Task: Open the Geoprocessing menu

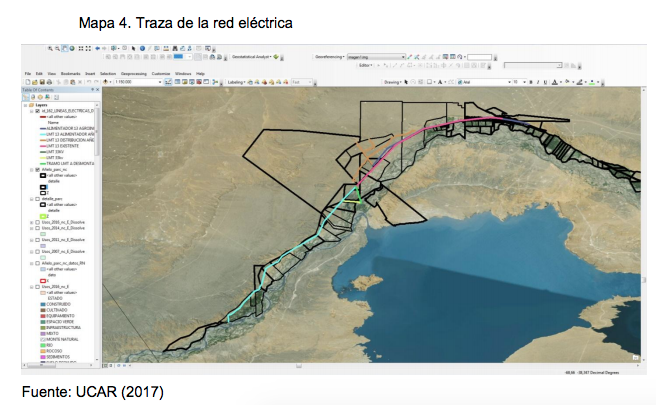Action: point(133,73)
